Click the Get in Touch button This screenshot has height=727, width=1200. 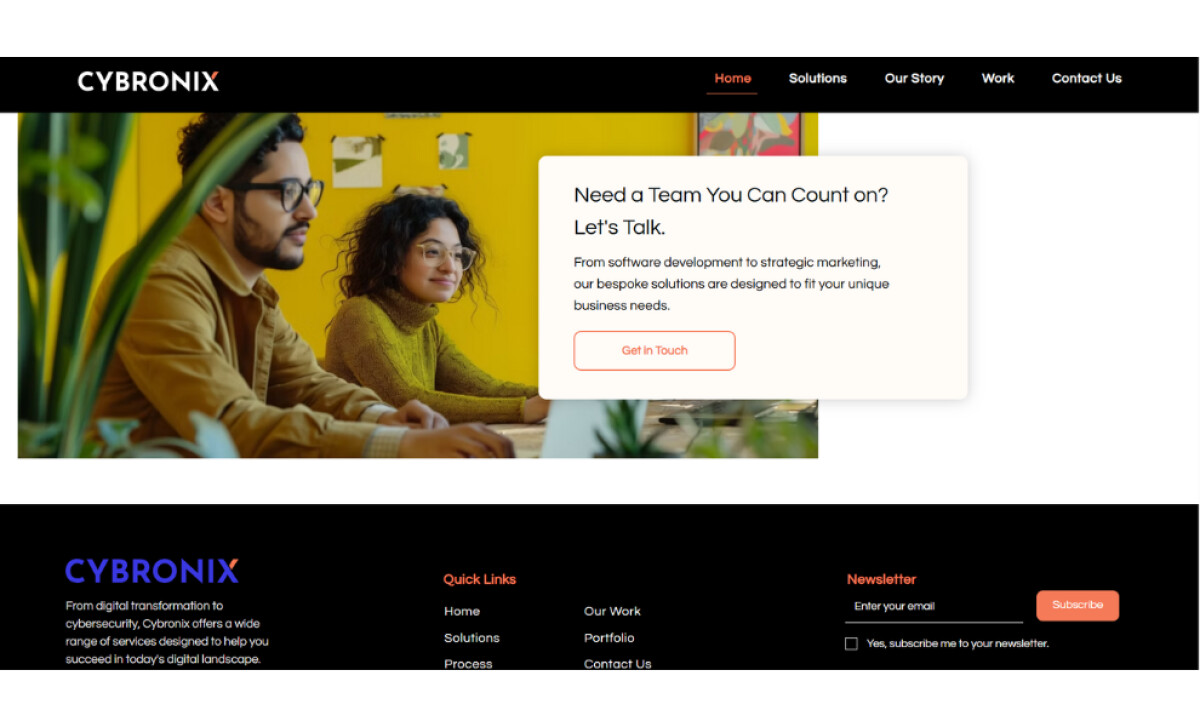pyautogui.click(x=654, y=351)
